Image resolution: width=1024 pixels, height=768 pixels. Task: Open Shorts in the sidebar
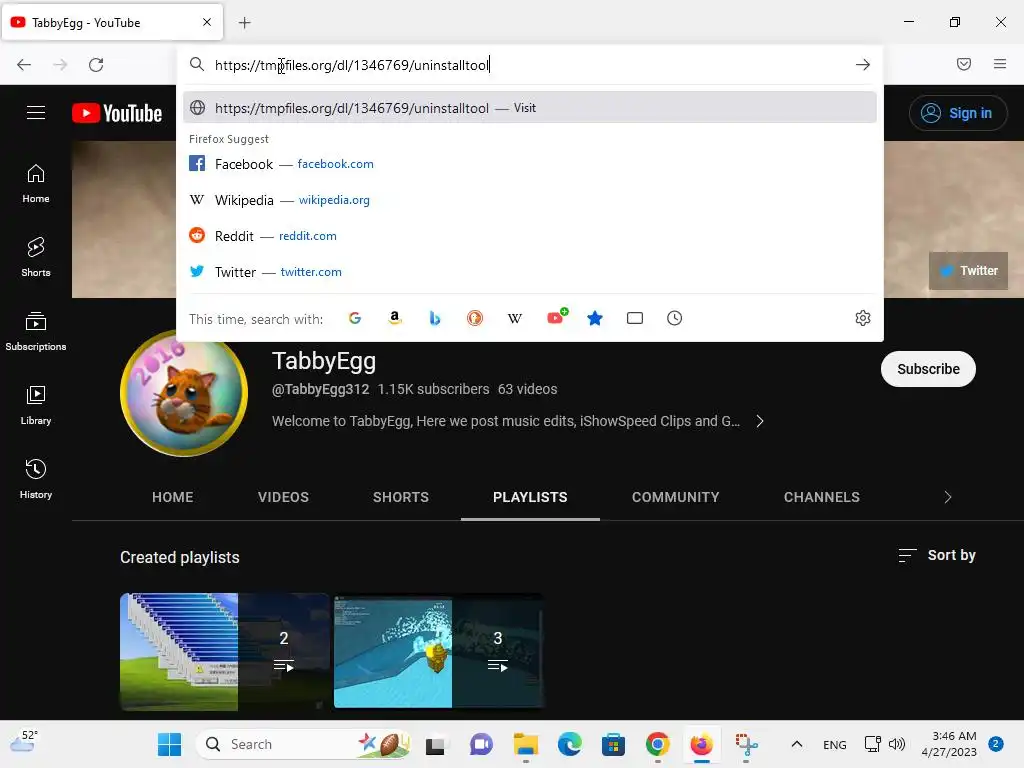36,257
